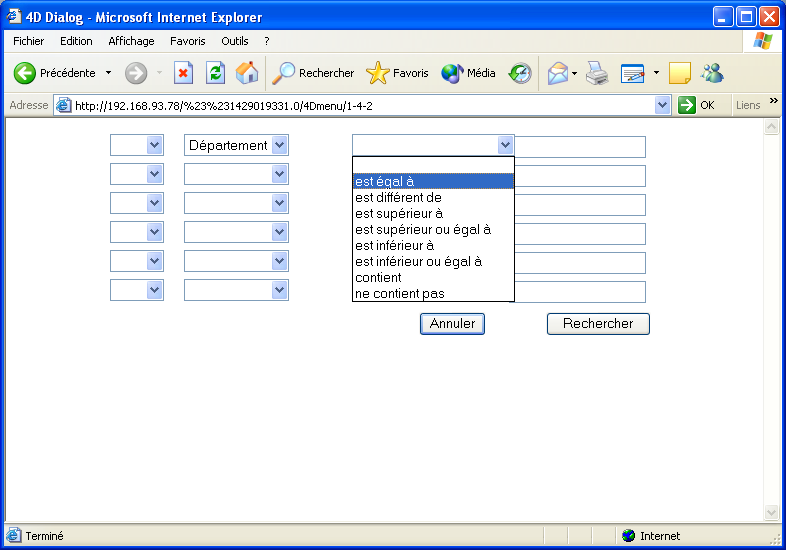Open the Outils menu
The width and height of the screenshot is (786, 550).
tap(235, 41)
